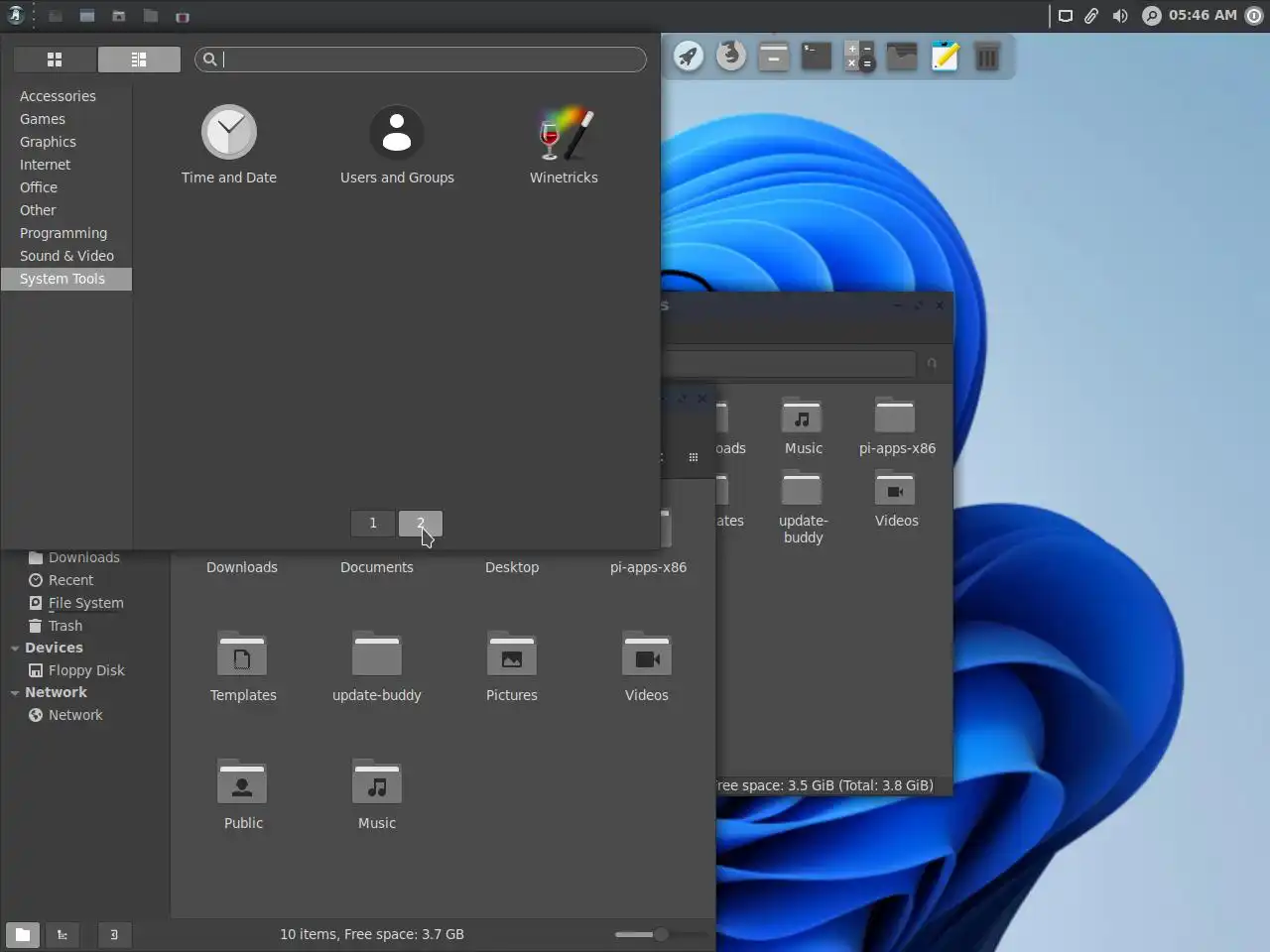The height and width of the screenshot is (952, 1270).
Task: Select the Desktop folder label
Action: click(x=512, y=567)
